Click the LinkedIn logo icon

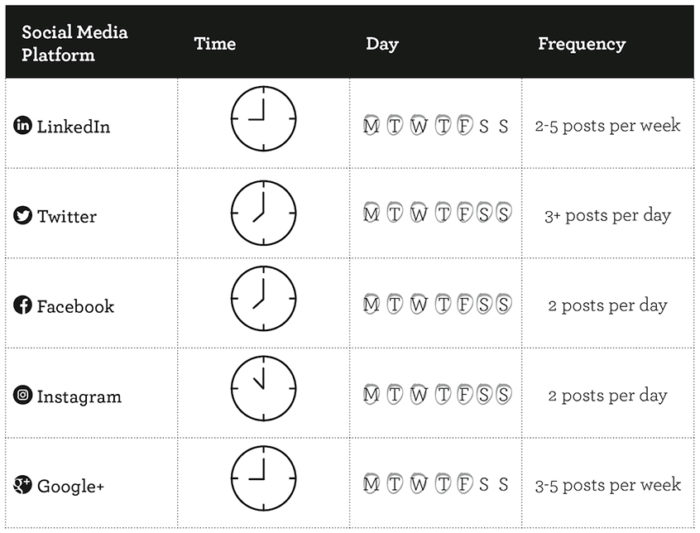click(22, 125)
